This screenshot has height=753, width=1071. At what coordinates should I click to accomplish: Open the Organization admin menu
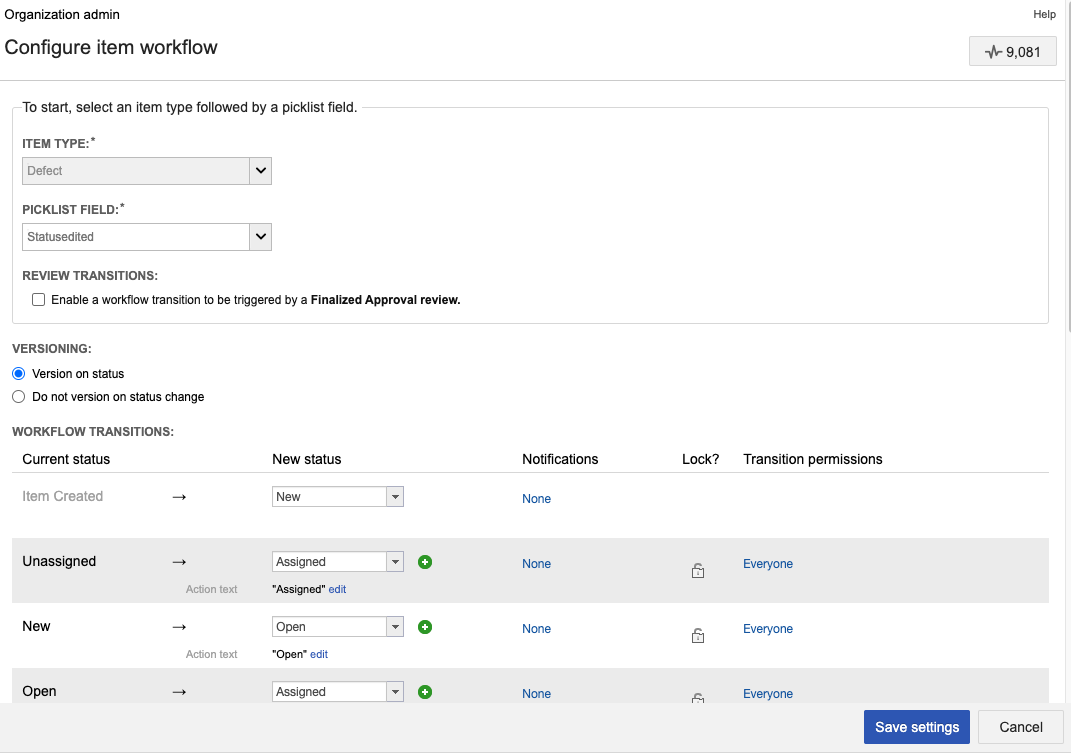[x=62, y=14]
